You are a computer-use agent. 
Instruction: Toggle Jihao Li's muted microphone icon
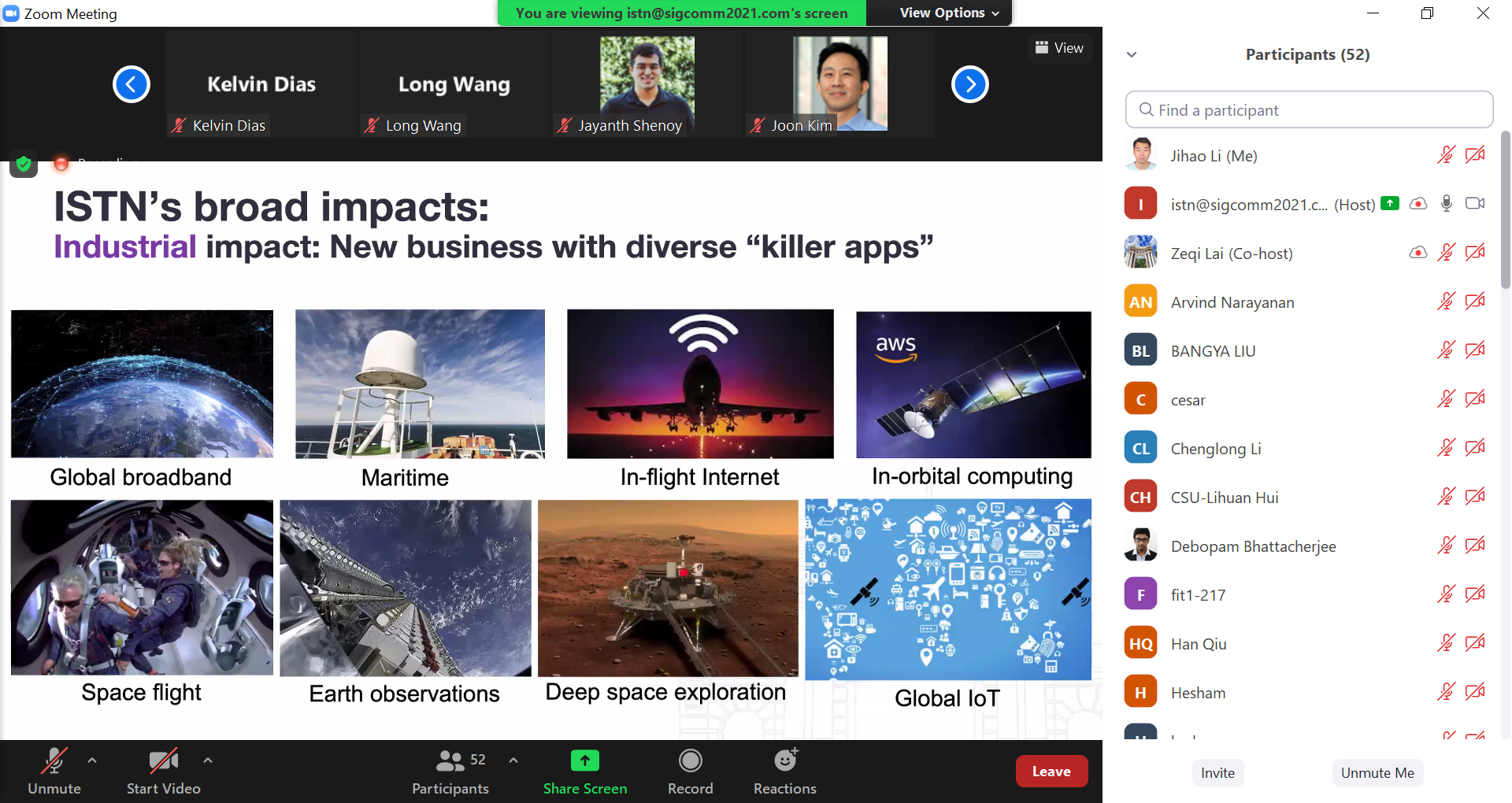pos(1446,155)
